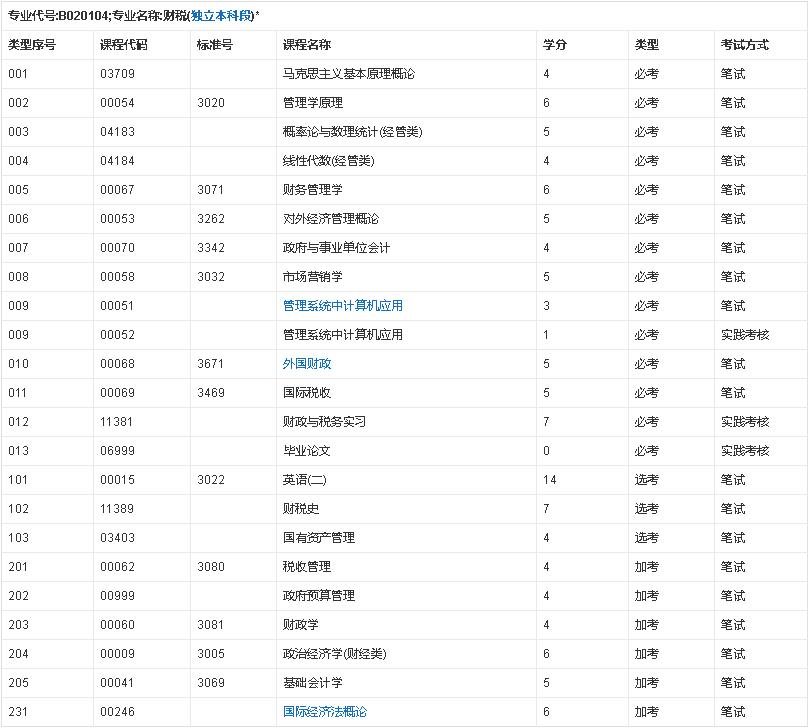809x728 pixels.
Task: Select standard number 3342 cell
Action: (x=211, y=248)
